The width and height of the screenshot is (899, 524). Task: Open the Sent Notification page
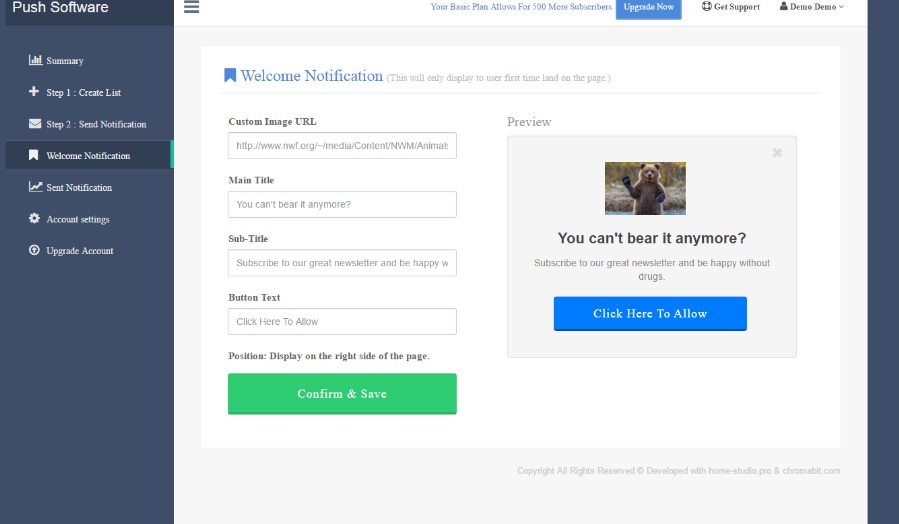coord(79,187)
